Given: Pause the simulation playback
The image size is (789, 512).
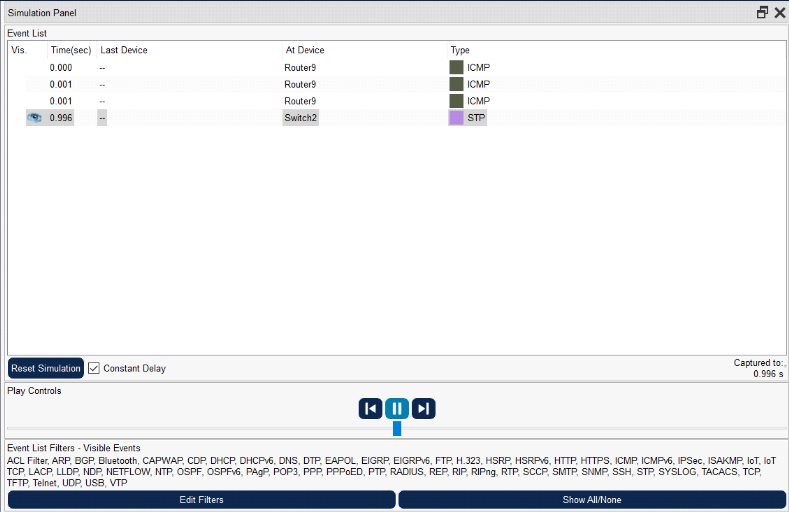Looking at the screenshot, I should pyautogui.click(x=397, y=408).
